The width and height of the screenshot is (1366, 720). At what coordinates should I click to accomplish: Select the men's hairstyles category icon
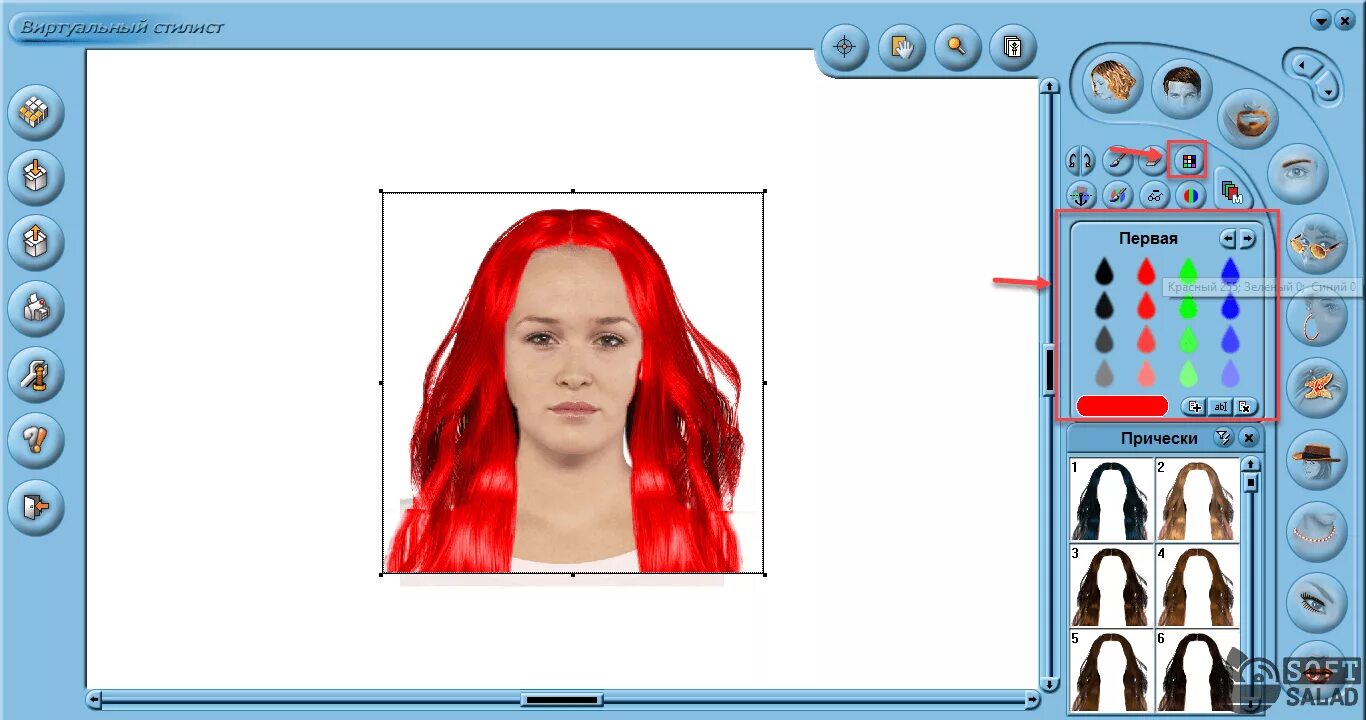point(1181,89)
